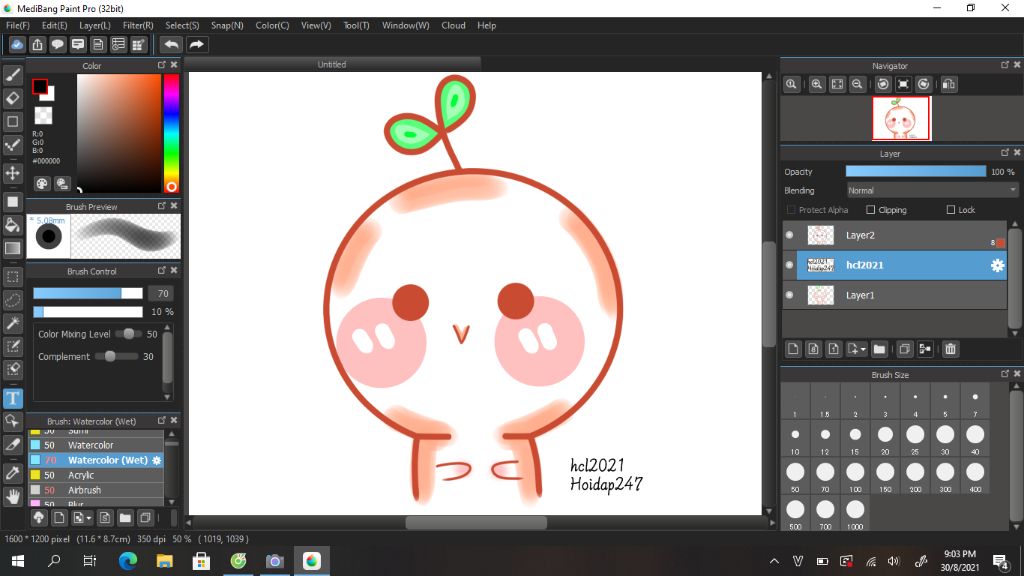Screen dimensions: 1024x576
Task: Expand the add layer dropdown arrow
Action: pos(863,349)
